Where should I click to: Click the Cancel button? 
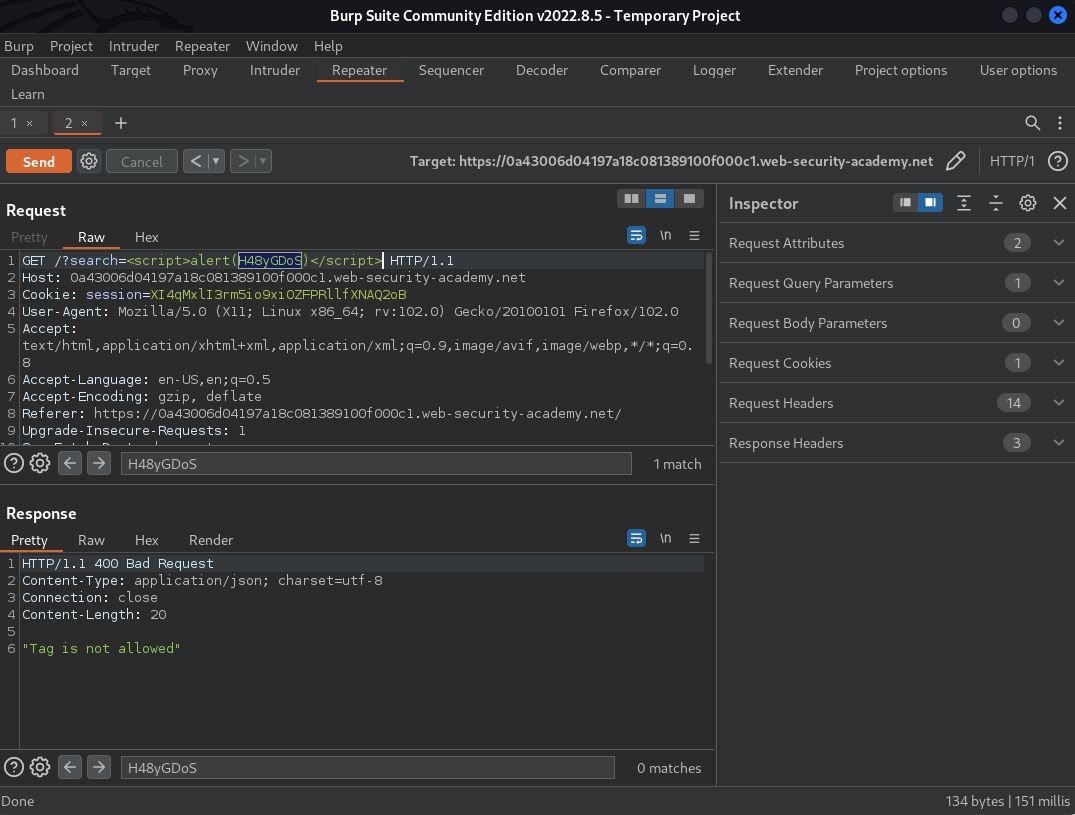[x=142, y=161]
